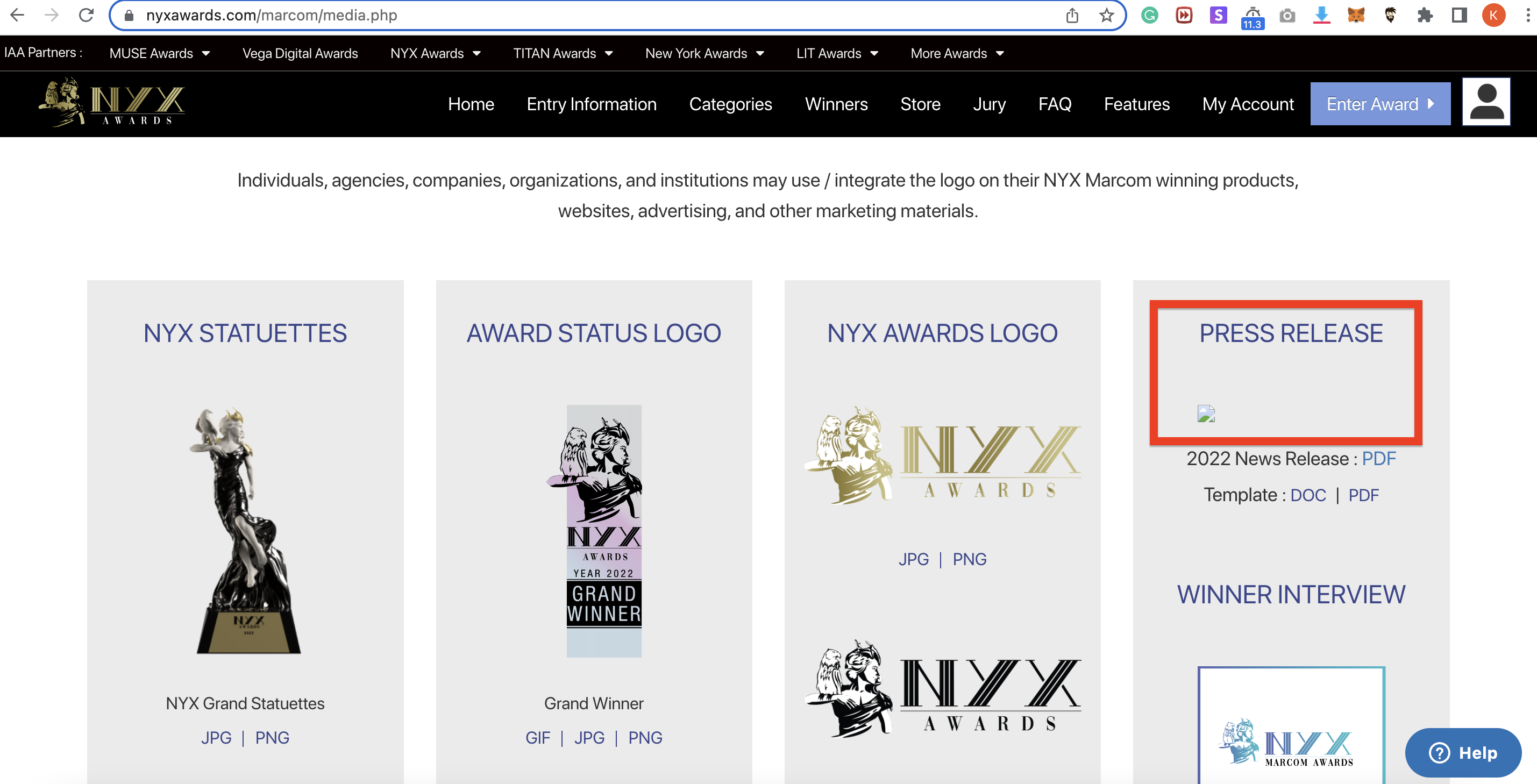Go back with the browser back arrow
This screenshot has height=784, width=1537.
click(17, 15)
